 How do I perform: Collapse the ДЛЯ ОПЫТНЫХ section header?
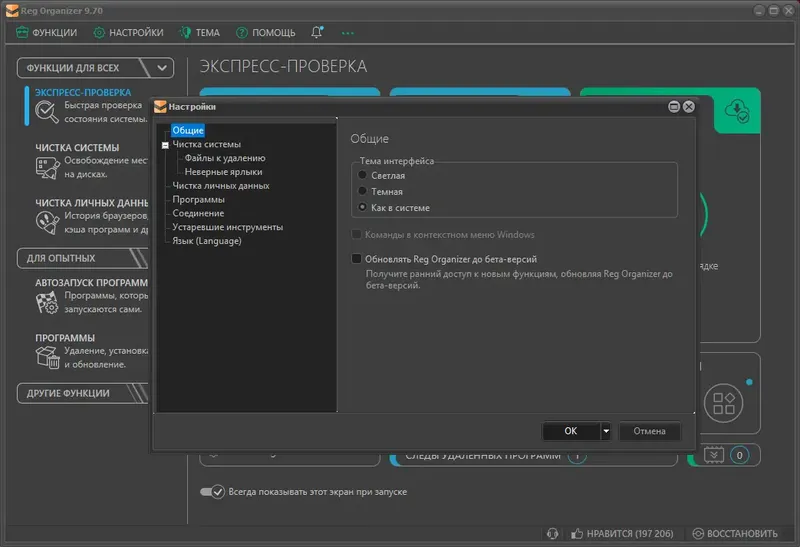tap(83, 258)
